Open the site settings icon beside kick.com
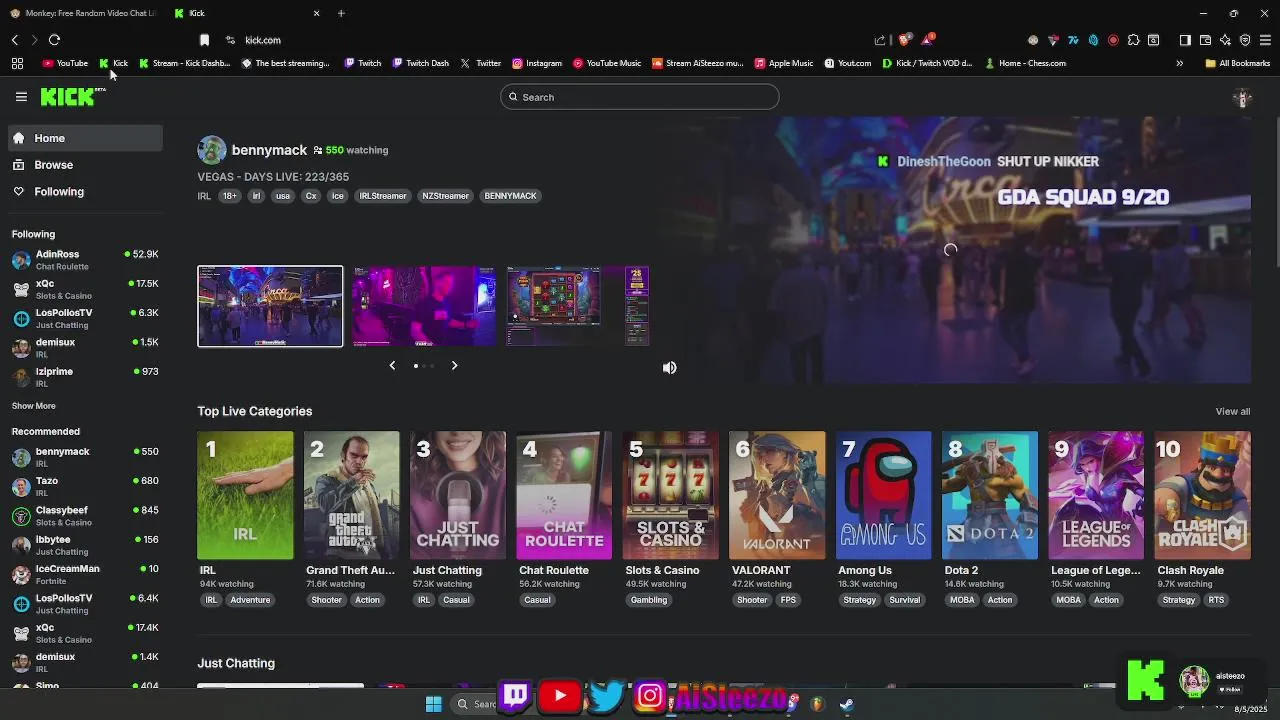The width and height of the screenshot is (1280, 720). [230, 40]
